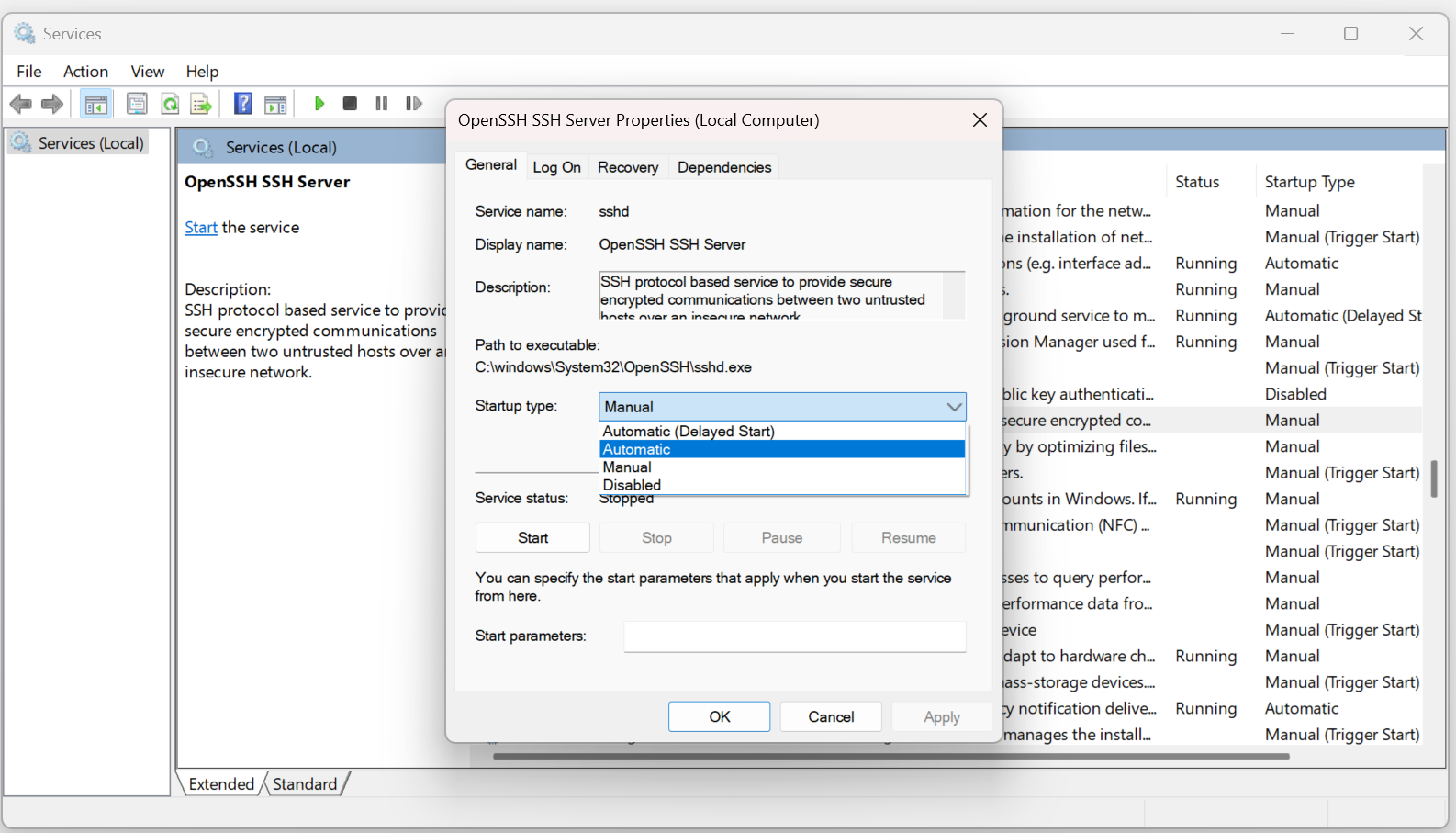This screenshot has height=833, width=1456.
Task: Click the Export List toolbar icon
Action: 201,104
